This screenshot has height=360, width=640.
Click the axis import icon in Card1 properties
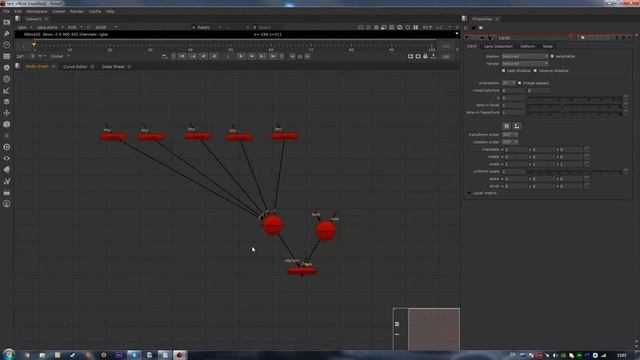[x=517, y=126]
